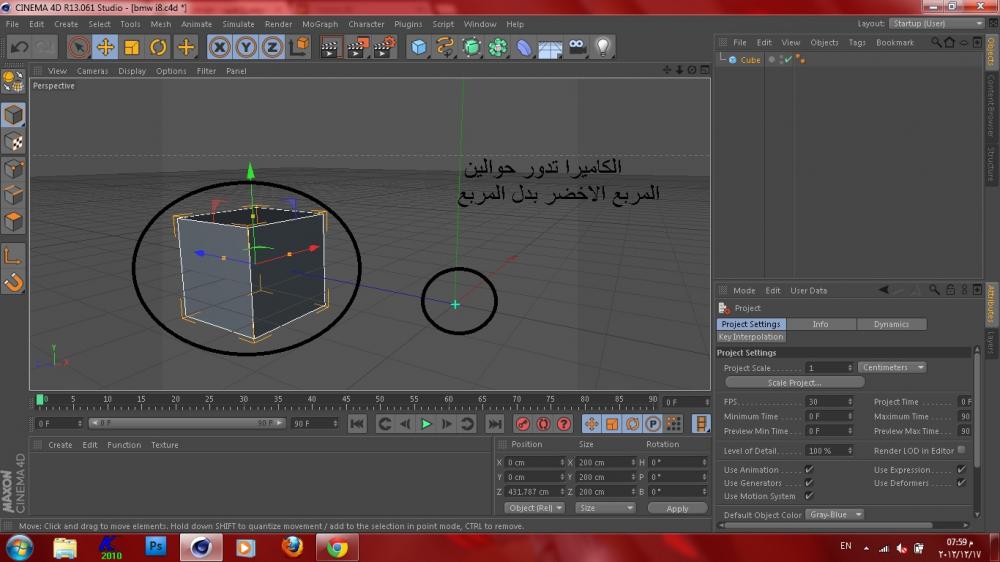Viewport: 1000px width, 562px height.
Task: Select the Move tool in the top toolbar
Action: (105, 47)
